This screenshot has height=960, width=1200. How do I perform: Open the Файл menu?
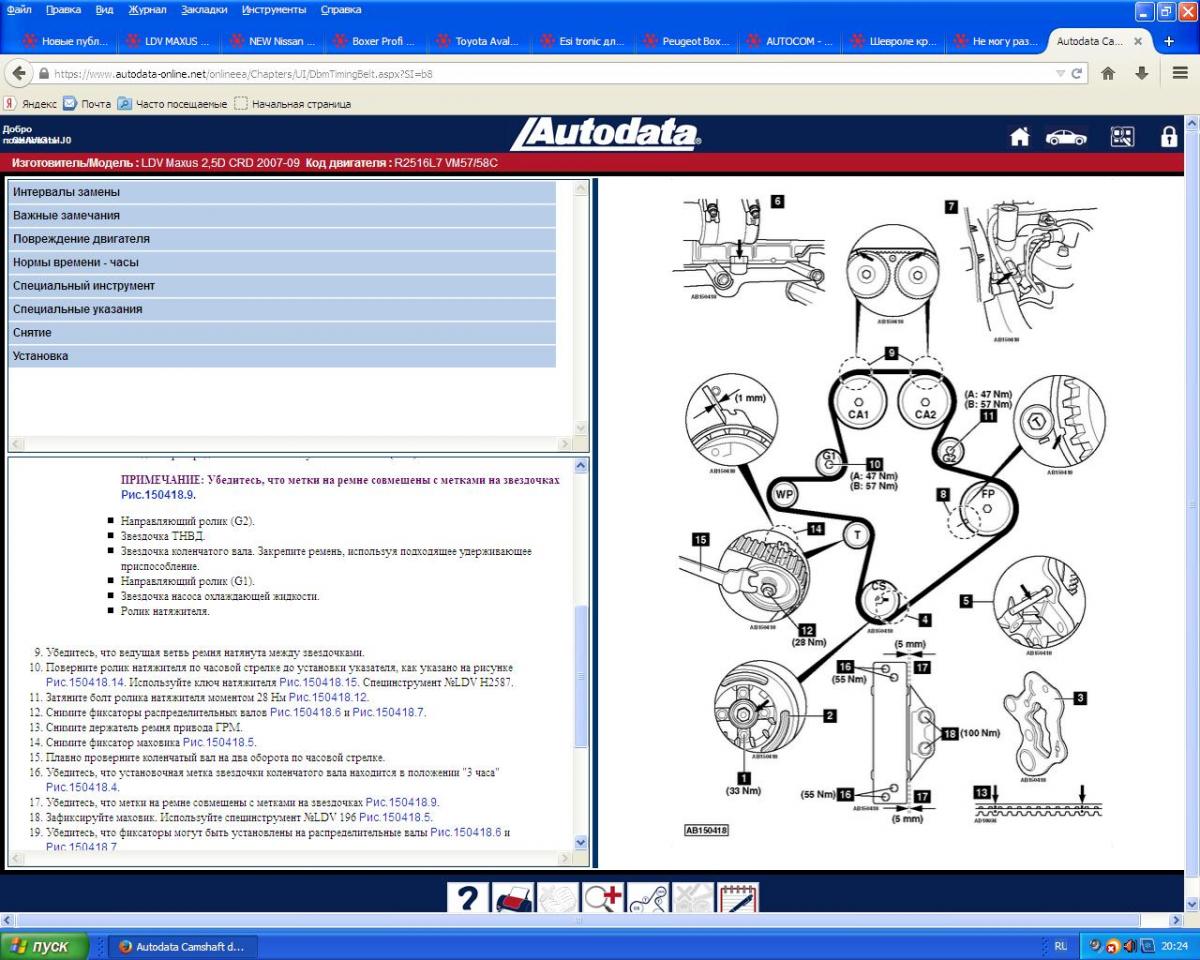(19, 10)
